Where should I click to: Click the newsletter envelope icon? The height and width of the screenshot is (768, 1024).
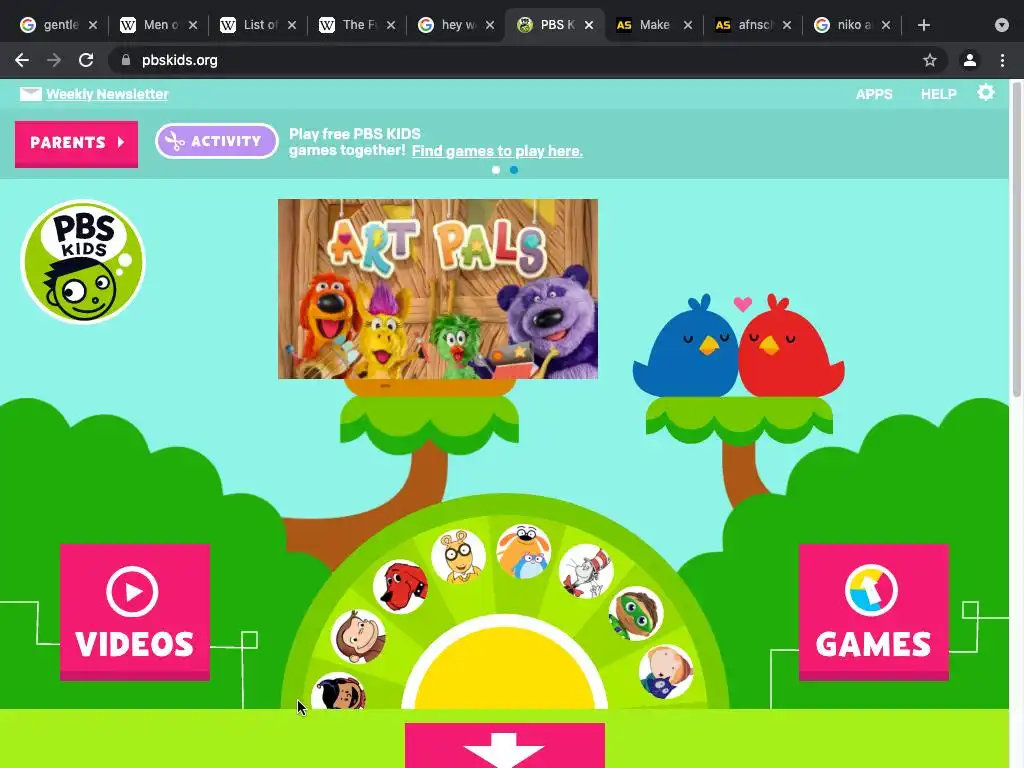[x=30, y=94]
